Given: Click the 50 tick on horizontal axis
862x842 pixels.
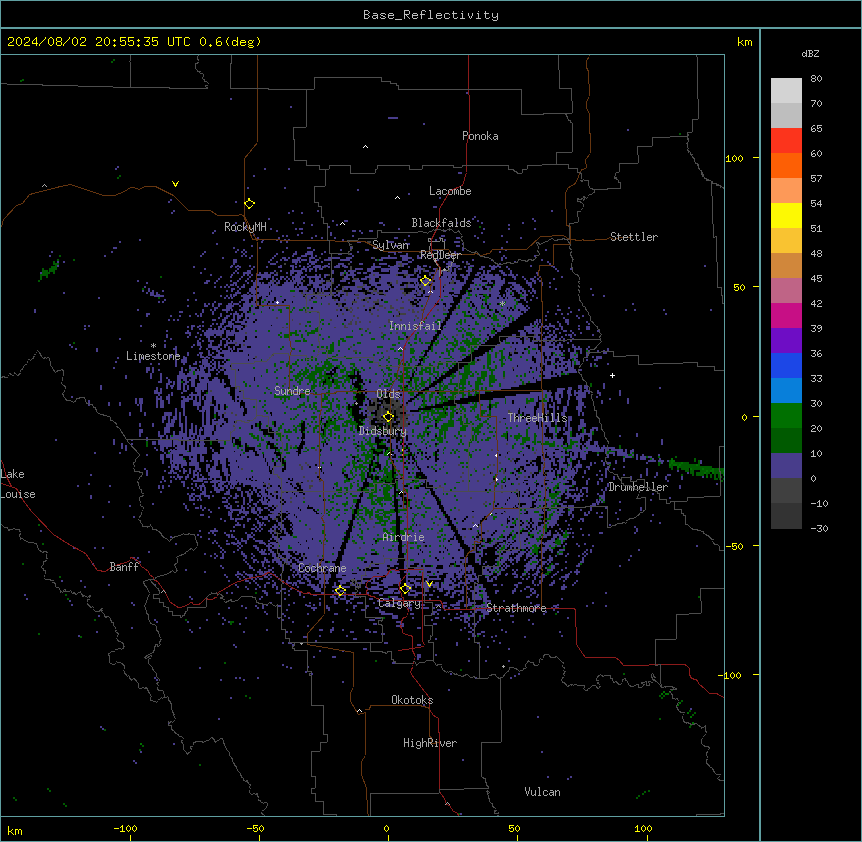Looking at the screenshot, I should click(514, 828).
